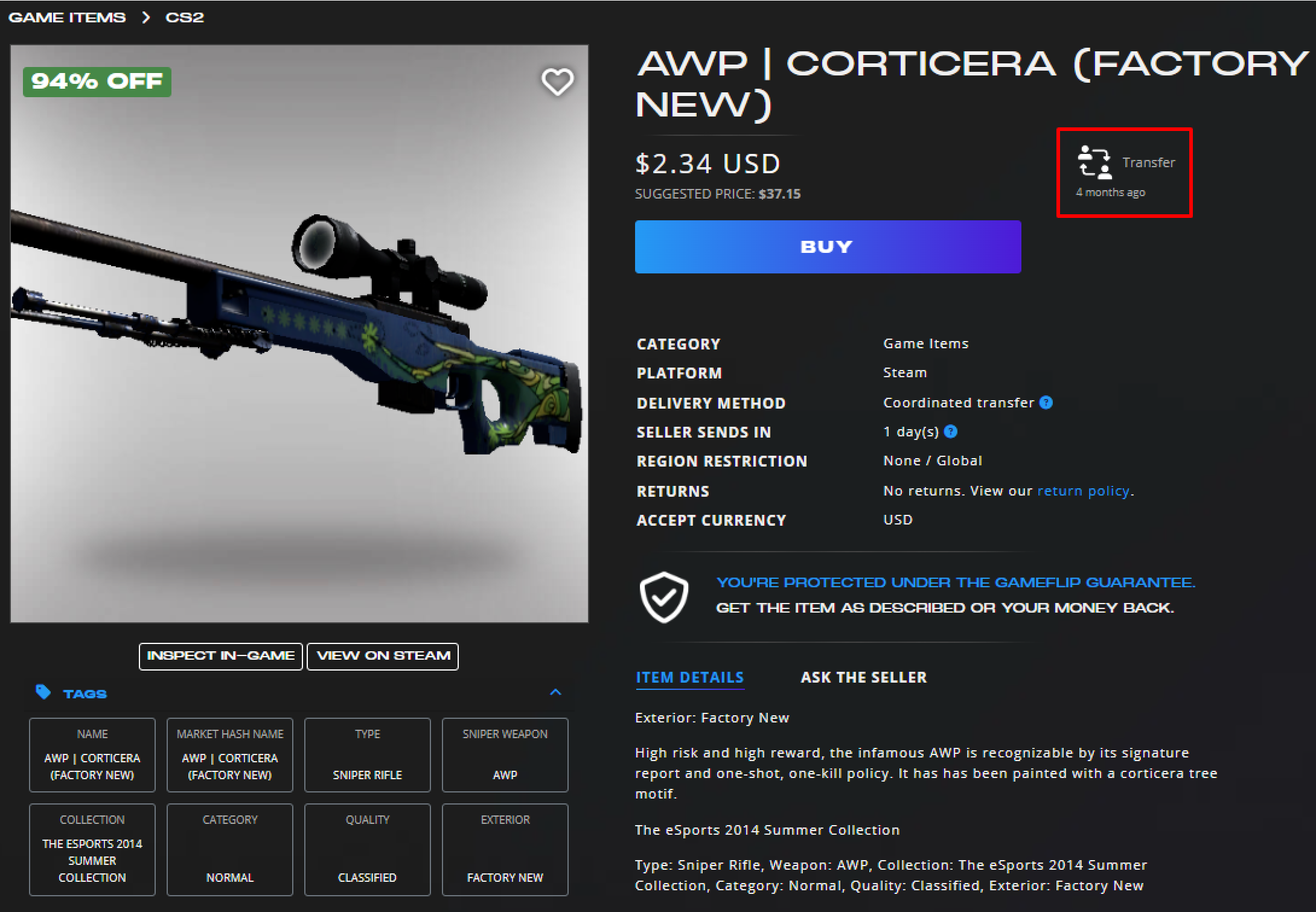1316x912 pixels.
Task: Select the Sniper Weapon AWP tag
Action: [x=505, y=754]
